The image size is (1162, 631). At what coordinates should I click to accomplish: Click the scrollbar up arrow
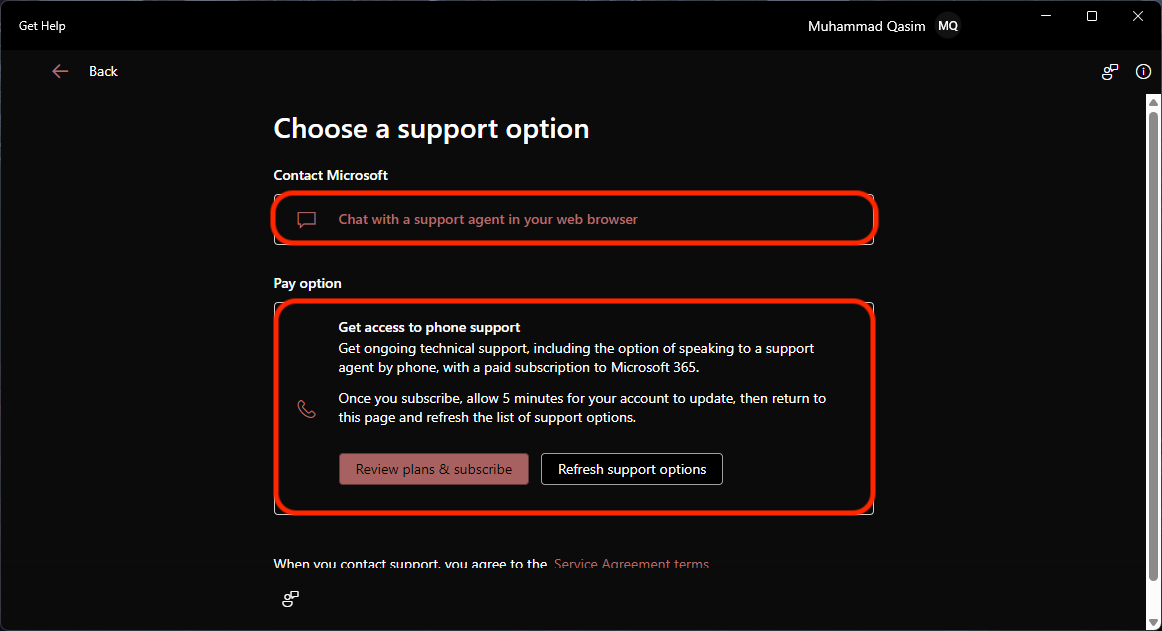click(x=1153, y=101)
